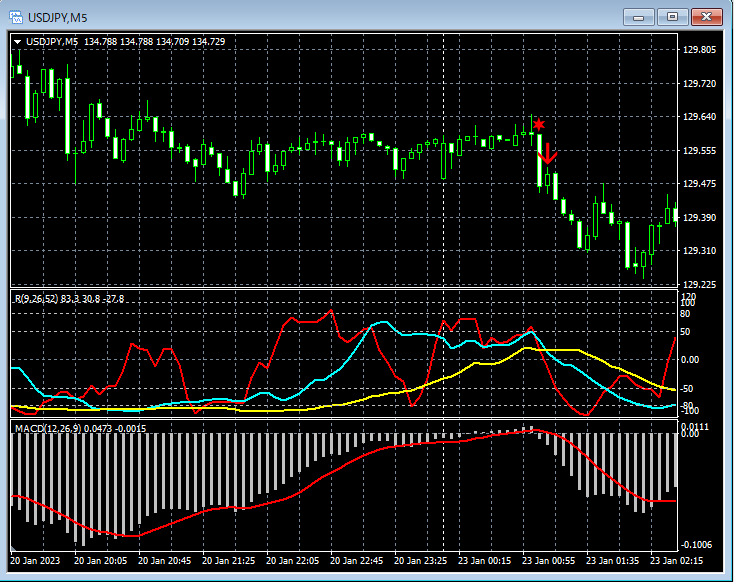The width and height of the screenshot is (735, 582).
Task: Close the USDJPY,M5 chart window
Action: click(x=708, y=16)
